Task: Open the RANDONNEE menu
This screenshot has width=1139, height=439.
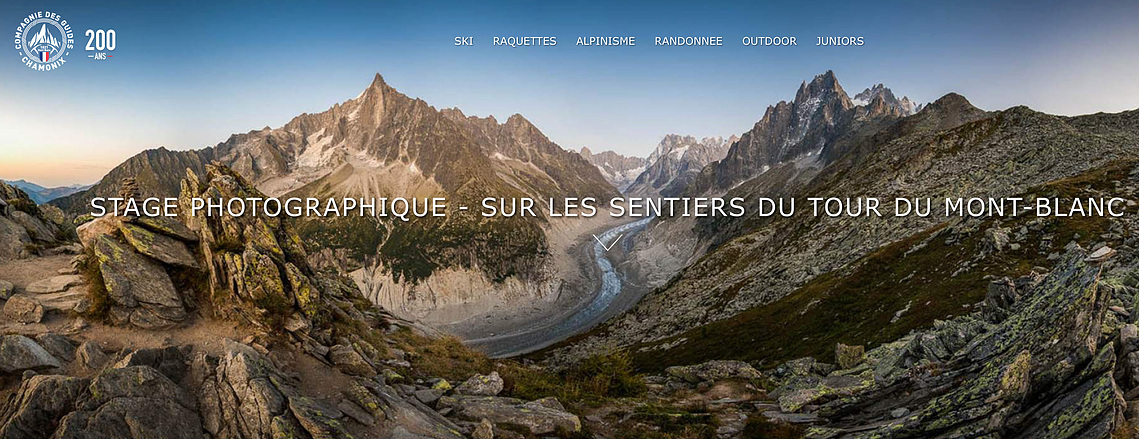Action: (x=688, y=41)
